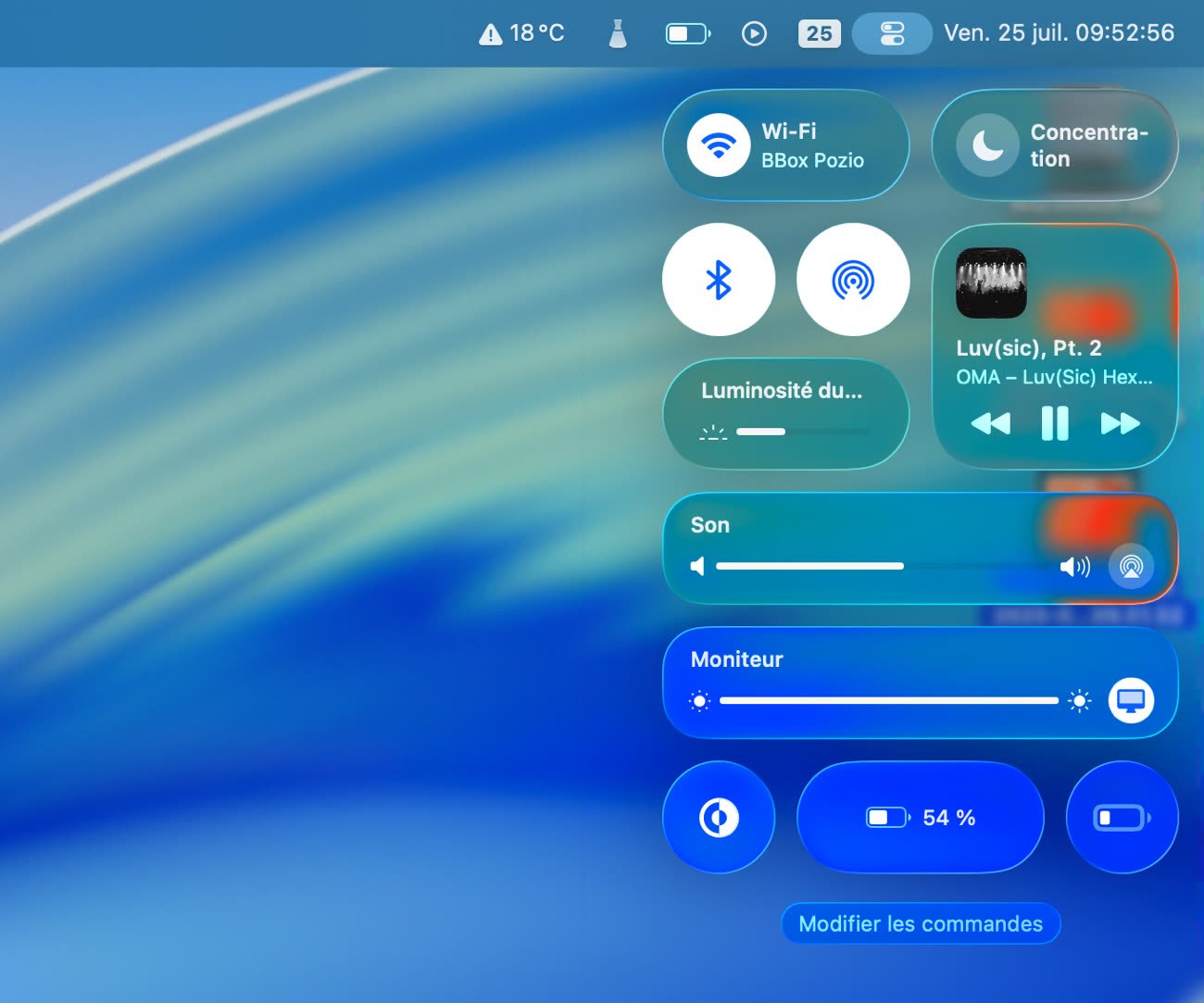This screenshot has width=1204, height=1003.
Task: Set the Moniteur brightness slider
Action: pos(889,701)
